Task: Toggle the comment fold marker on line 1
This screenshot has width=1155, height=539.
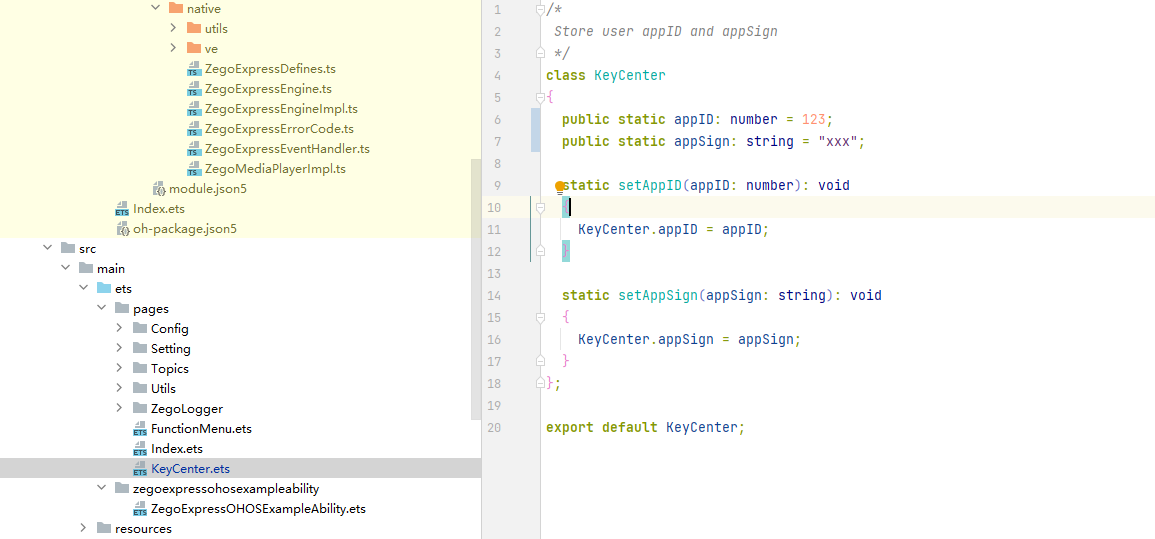Action: [x=541, y=10]
